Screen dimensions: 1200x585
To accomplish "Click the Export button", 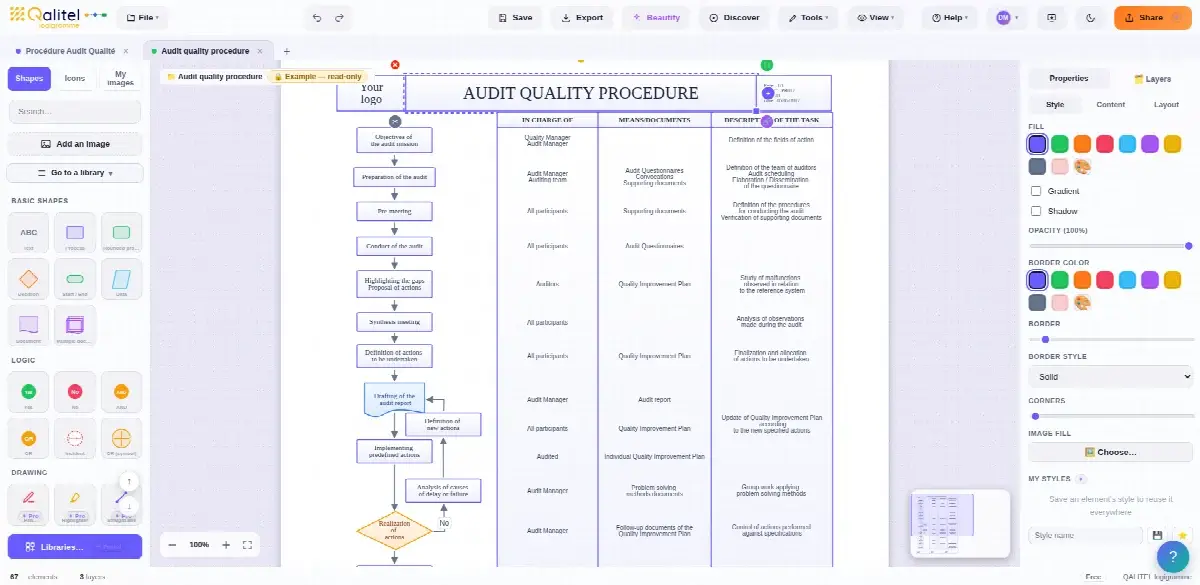I will point(583,17).
